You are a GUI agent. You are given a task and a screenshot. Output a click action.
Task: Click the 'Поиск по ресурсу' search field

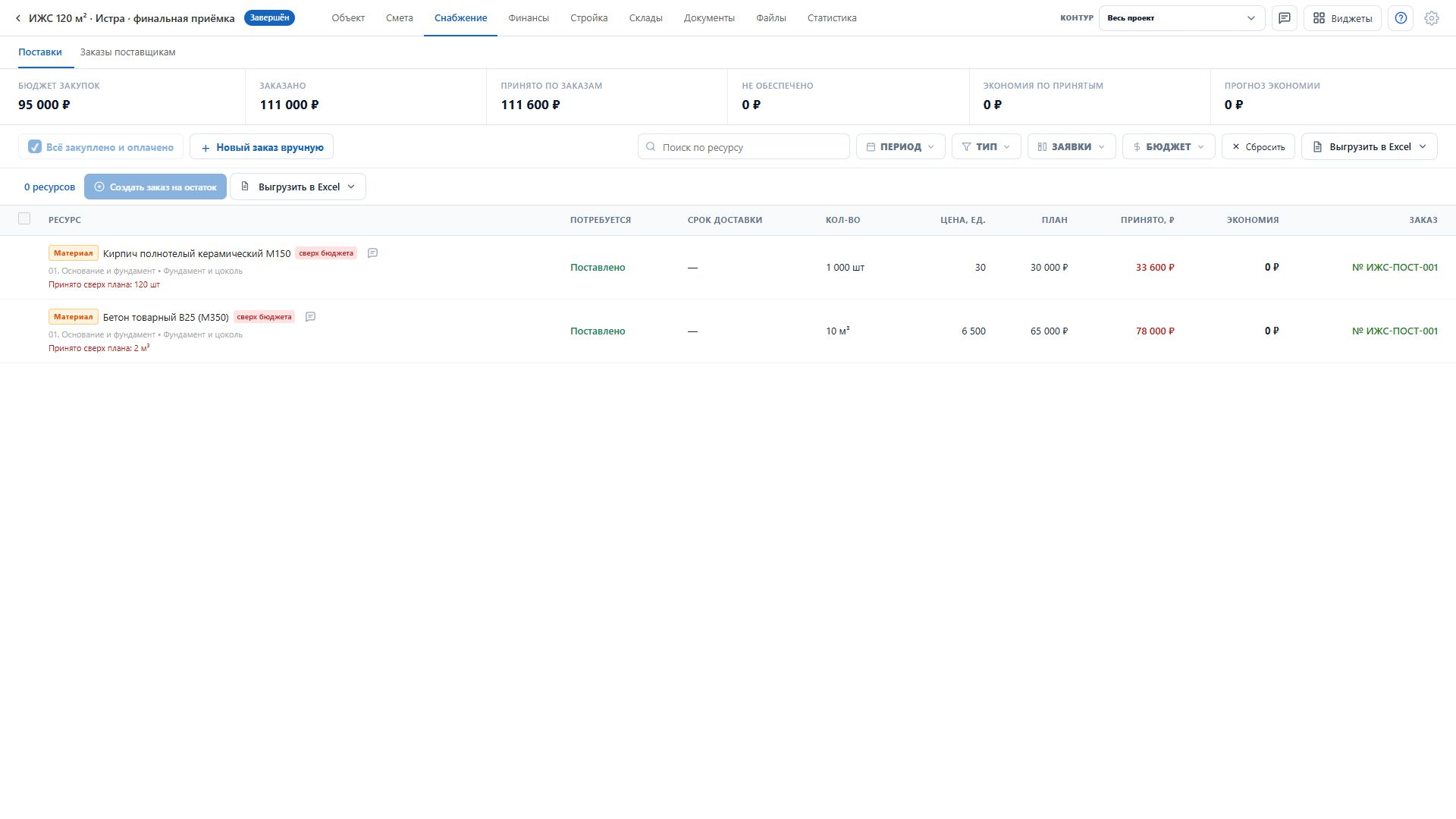click(x=743, y=147)
